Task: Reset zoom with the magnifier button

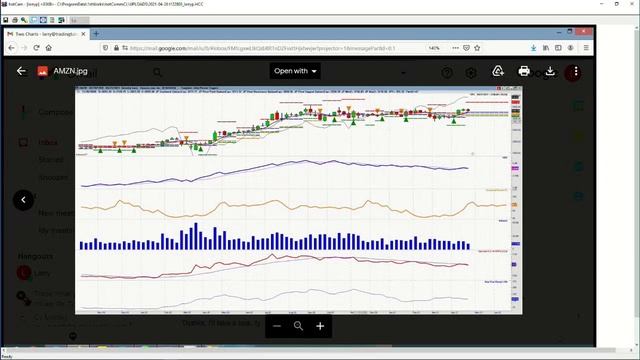Action: click(298, 326)
